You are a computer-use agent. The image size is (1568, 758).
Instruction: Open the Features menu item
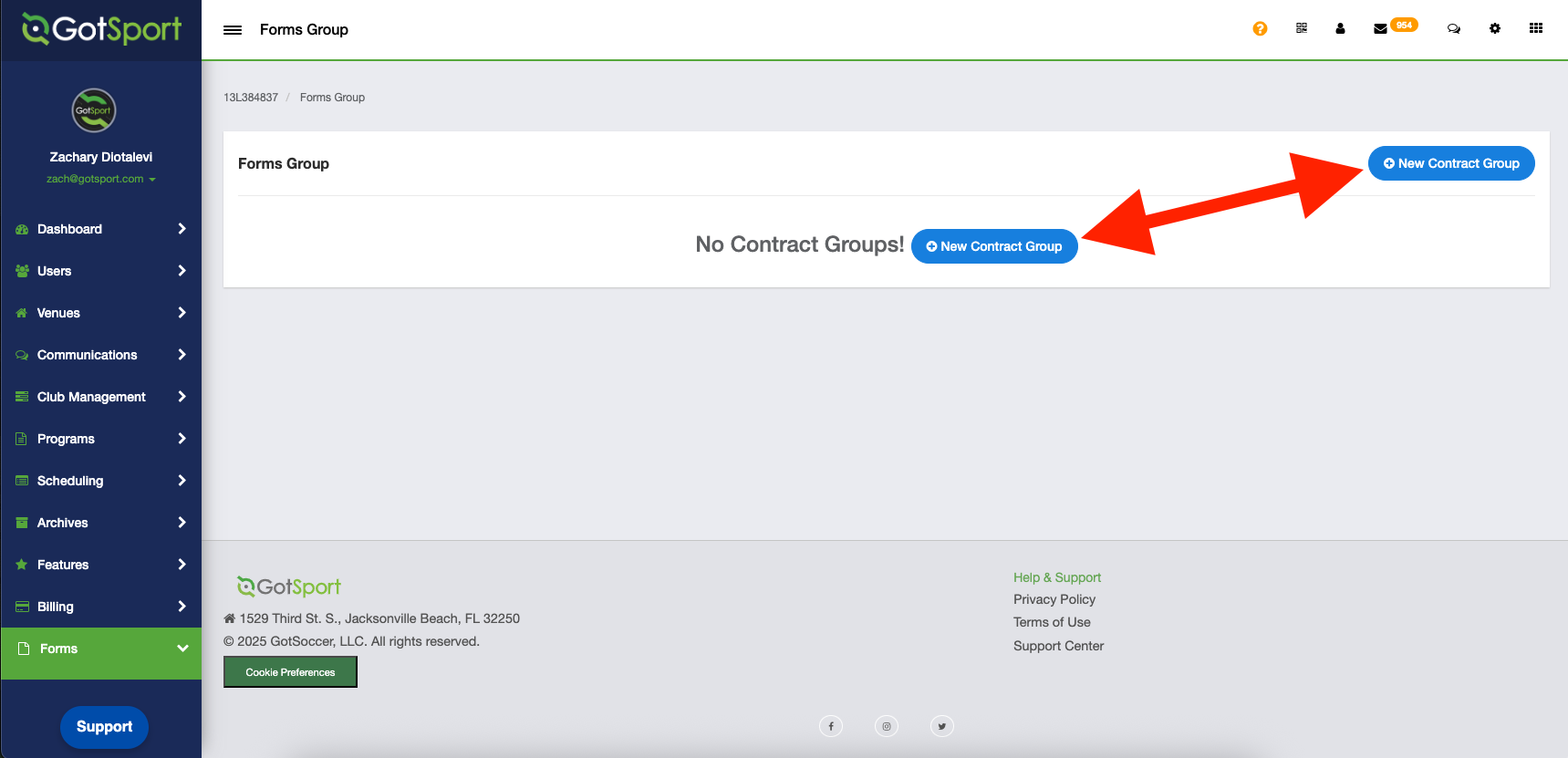[x=101, y=565]
